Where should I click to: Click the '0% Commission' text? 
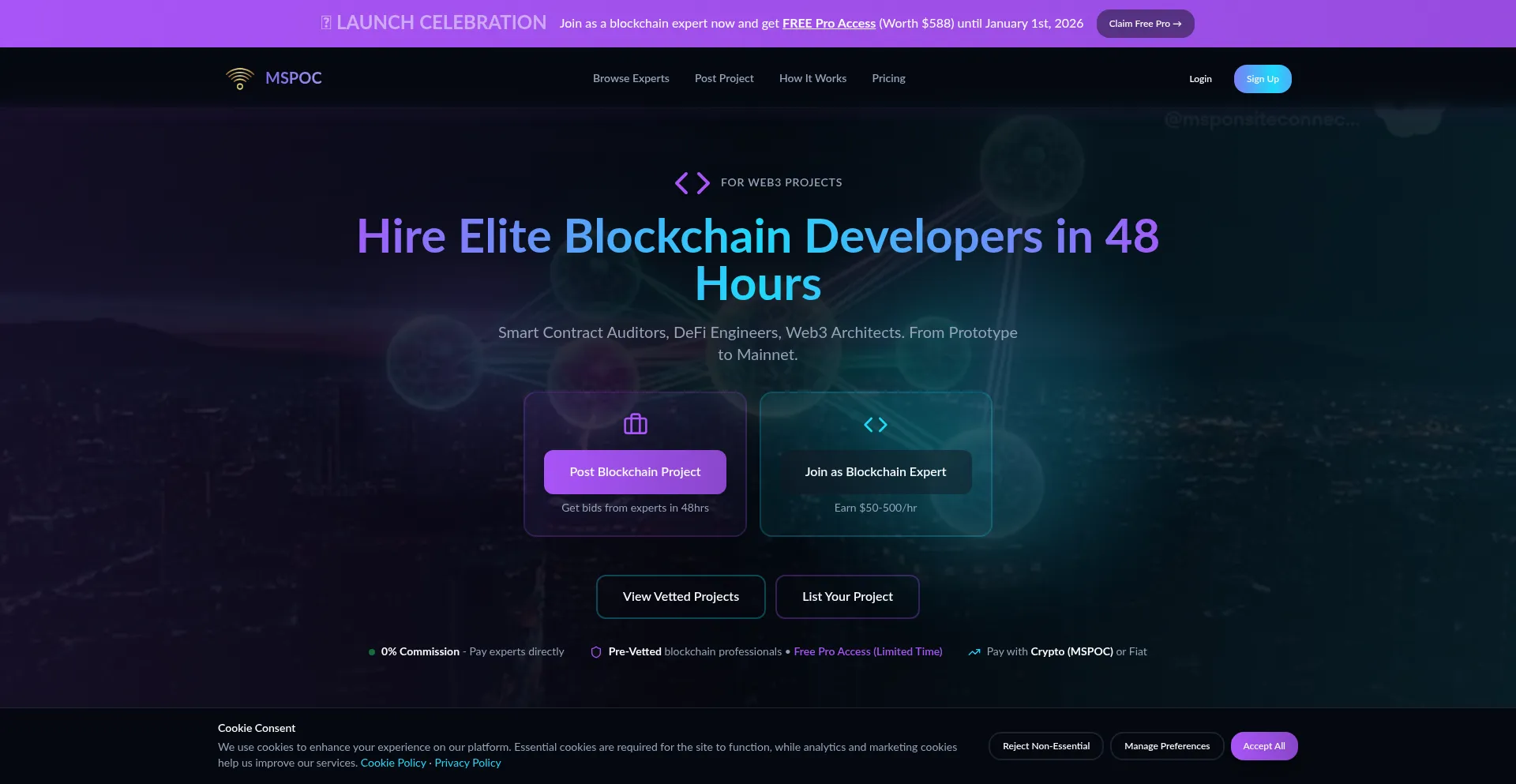[420, 652]
